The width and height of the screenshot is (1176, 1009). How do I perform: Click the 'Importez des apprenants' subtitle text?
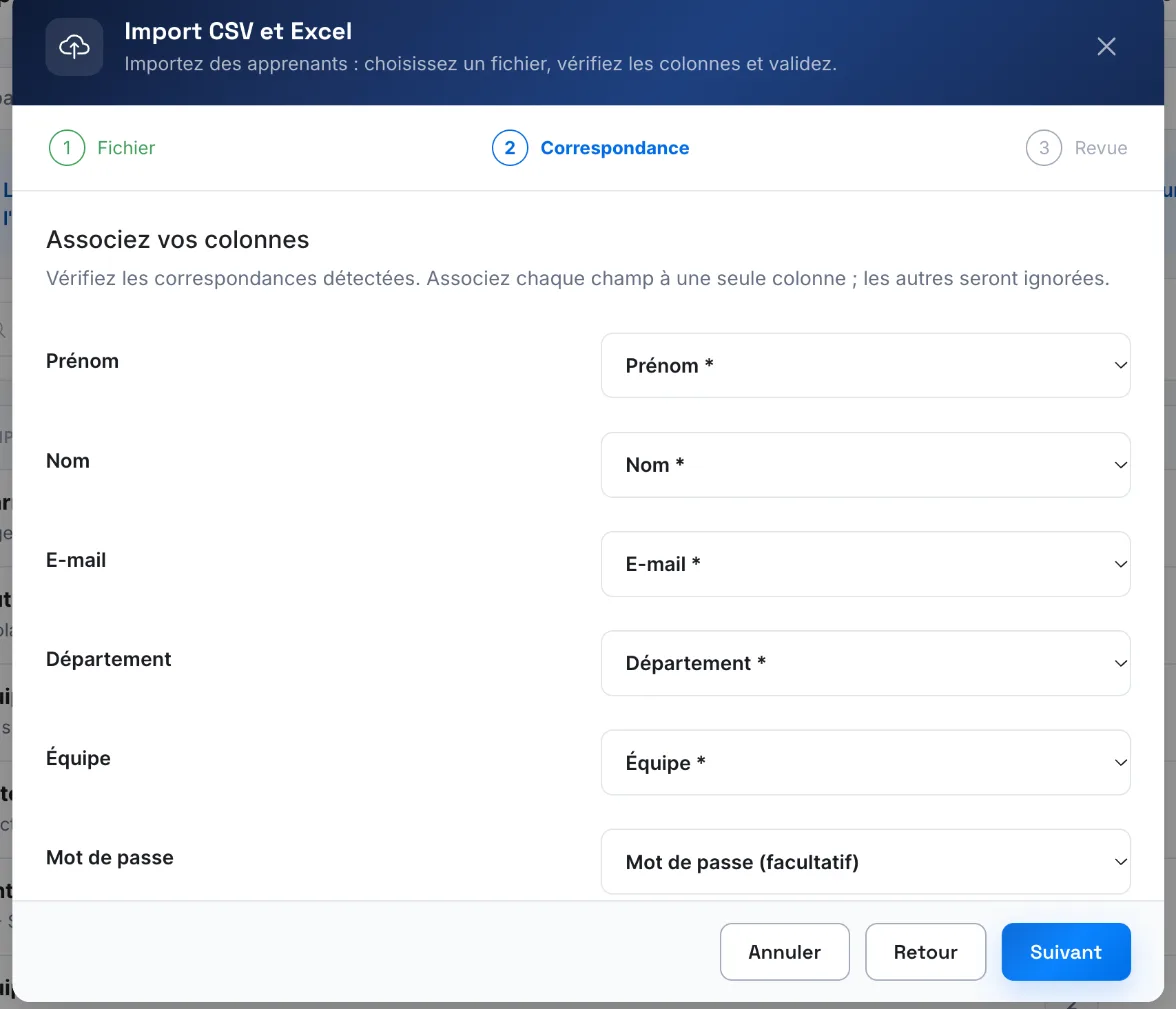click(x=480, y=64)
